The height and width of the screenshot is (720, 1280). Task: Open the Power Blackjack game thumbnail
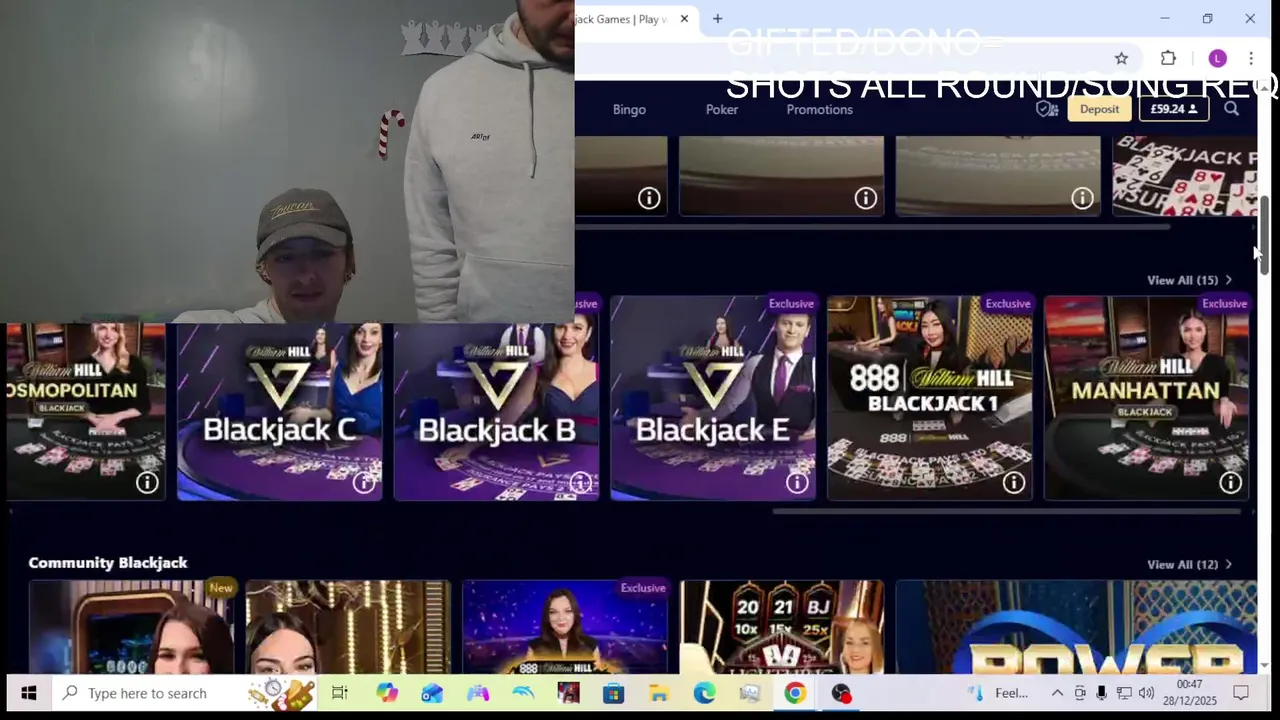[x=1077, y=626]
